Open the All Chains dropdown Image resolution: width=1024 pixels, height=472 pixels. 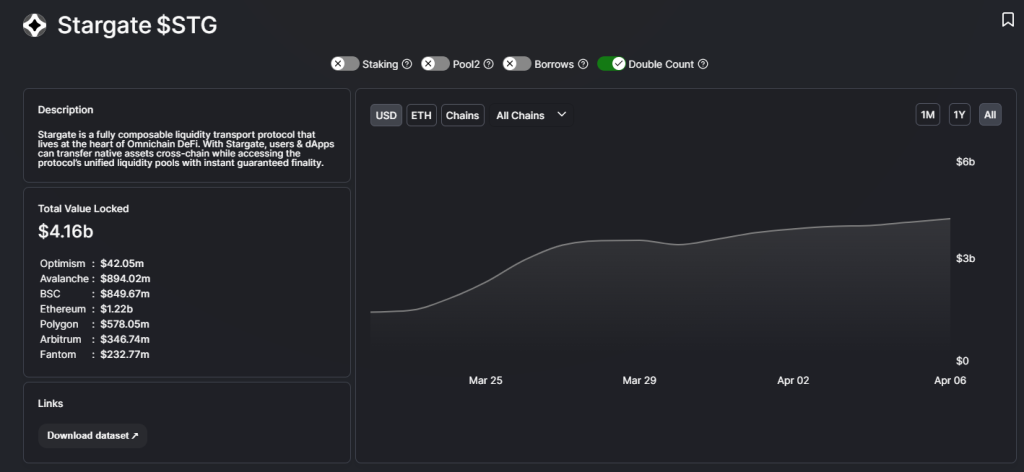pyautogui.click(x=531, y=116)
